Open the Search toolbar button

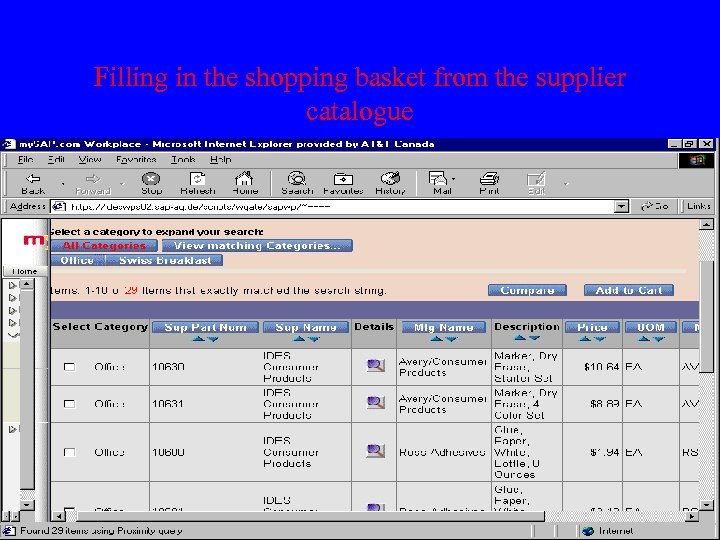point(297,184)
